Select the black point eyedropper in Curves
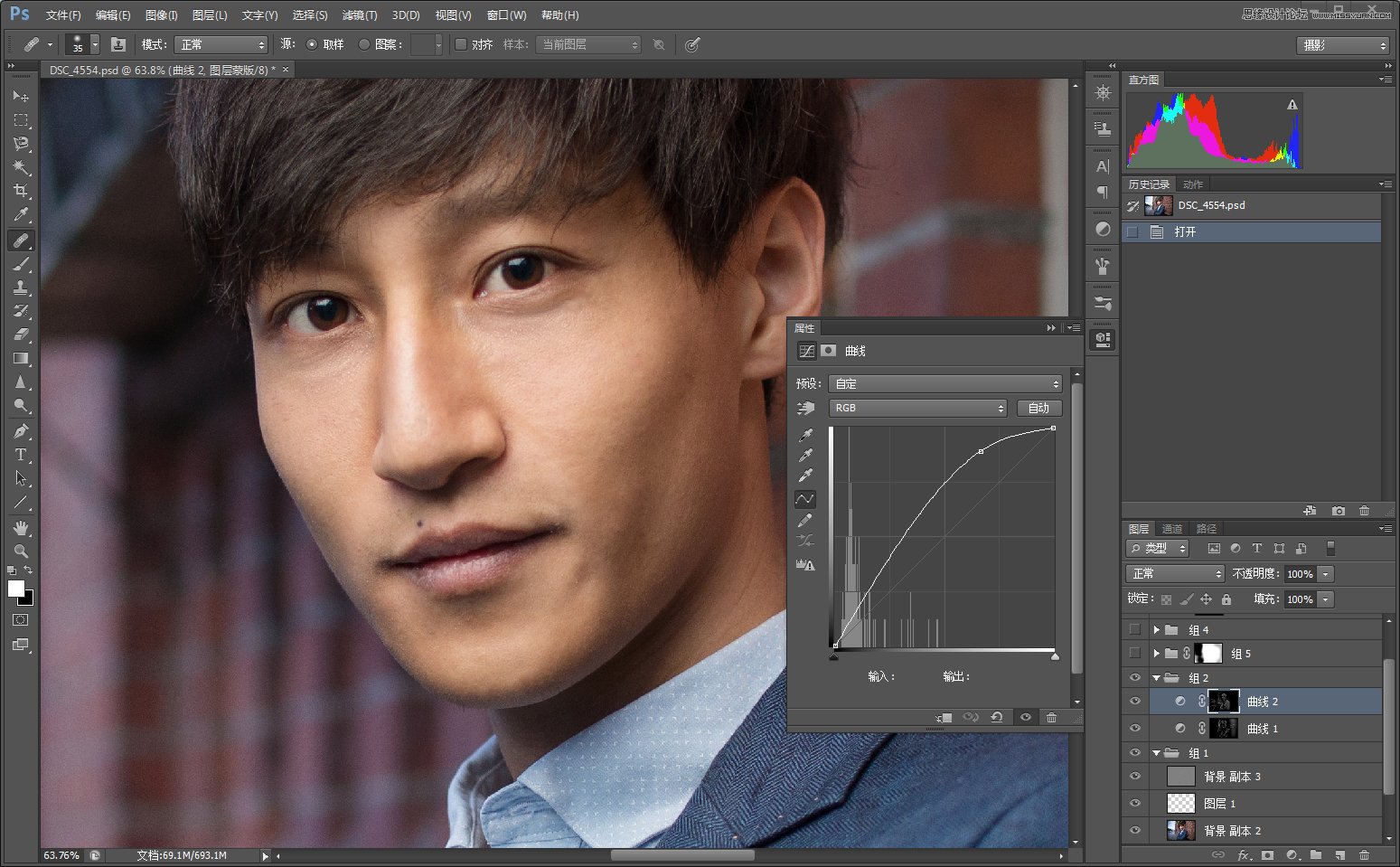Screen dimensions: 1400x867 (805, 434)
